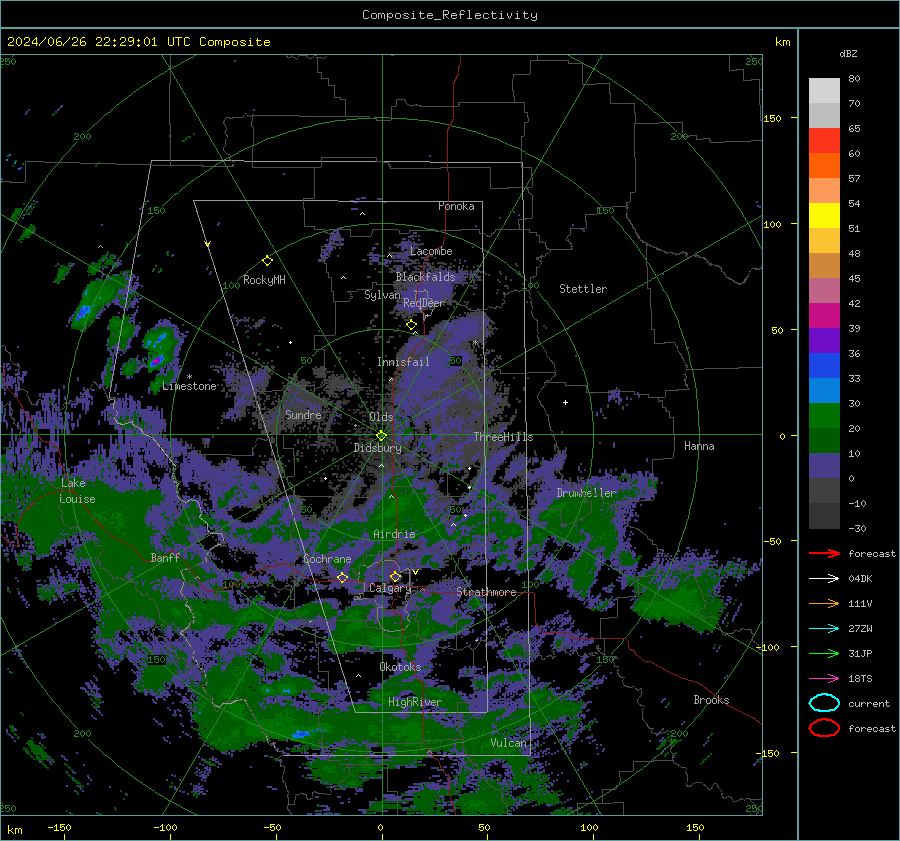The height and width of the screenshot is (841, 900).
Task: Click the yellow diamond marker above Calgary
Action: point(395,576)
